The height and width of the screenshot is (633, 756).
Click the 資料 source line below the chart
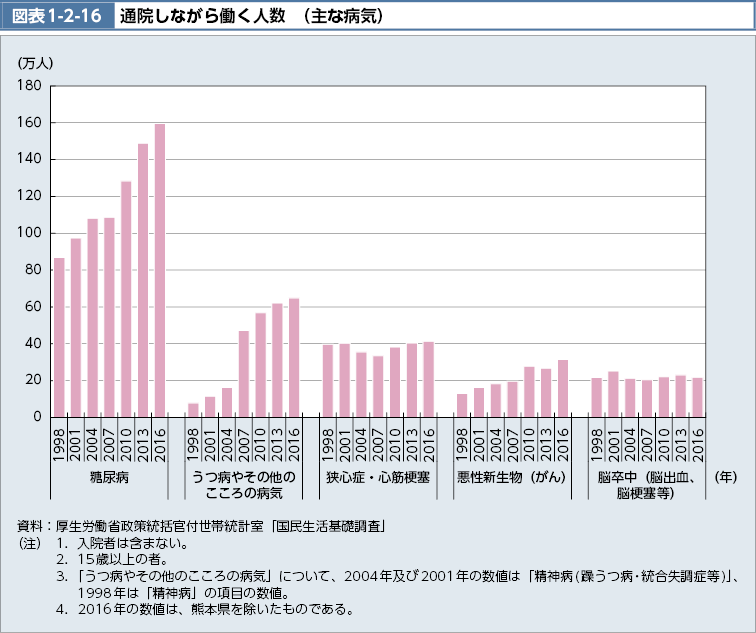click(202, 525)
